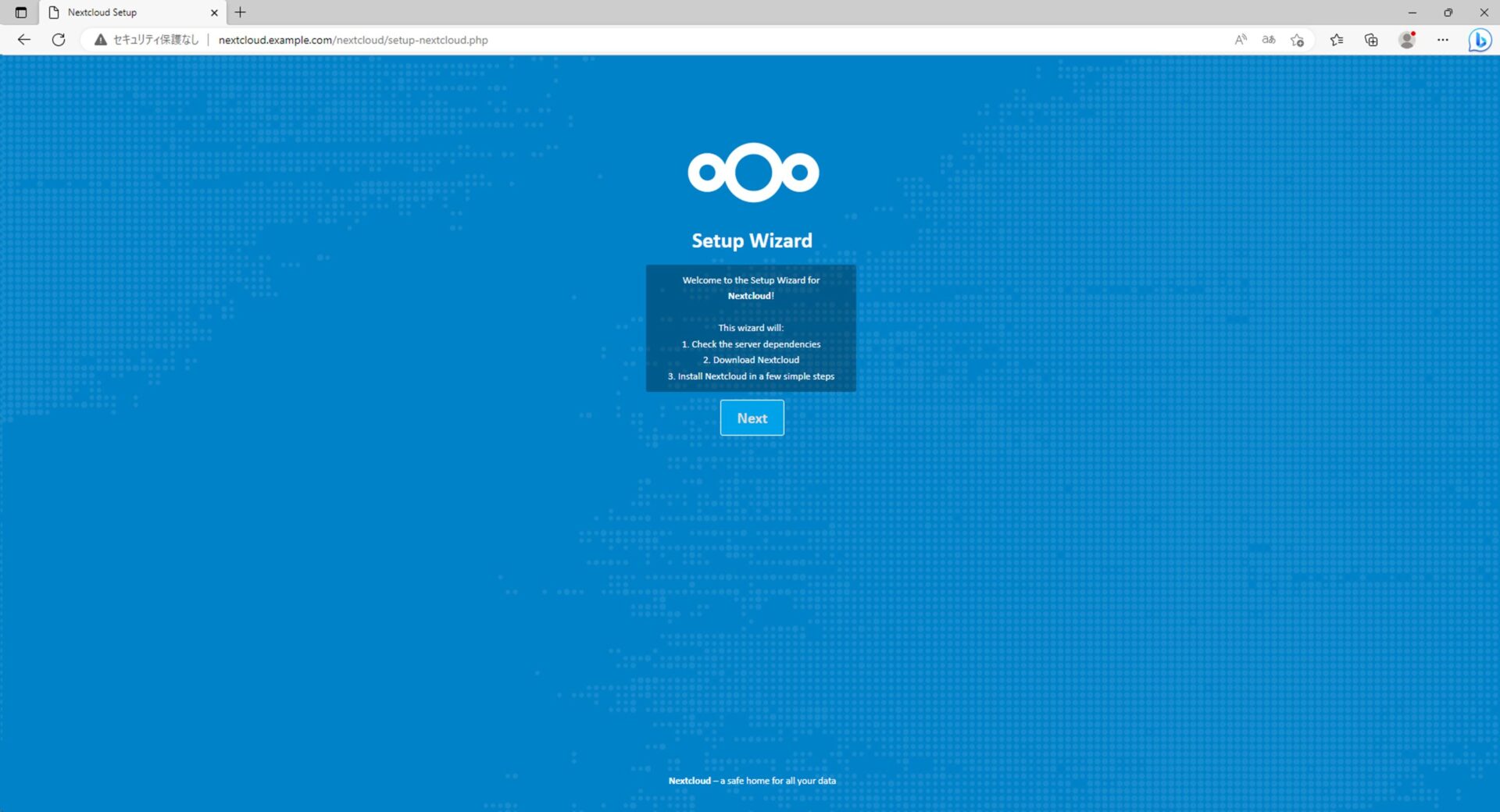This screenshot has height=812, width=1500.
Task: Click the Nextcloud logo
Action: tap(752, 173)
